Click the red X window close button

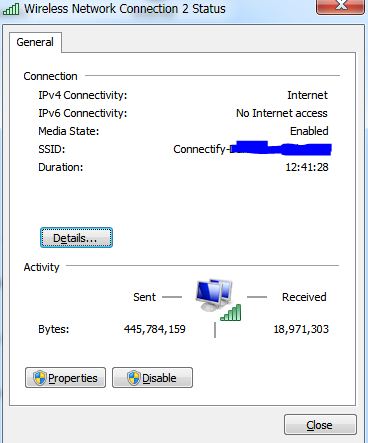point(340,6)
